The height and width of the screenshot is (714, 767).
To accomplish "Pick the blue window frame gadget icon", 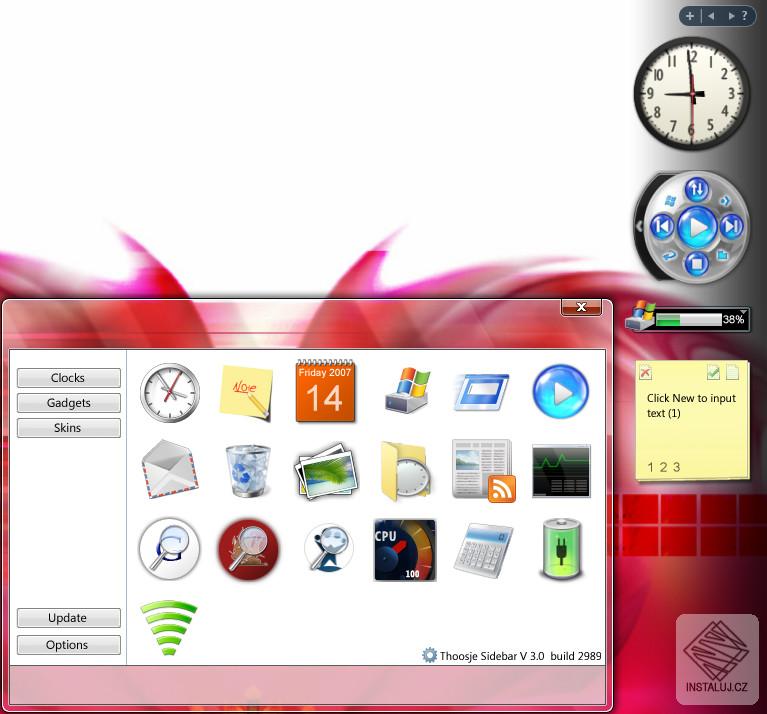I will click(x=482, y=392).
